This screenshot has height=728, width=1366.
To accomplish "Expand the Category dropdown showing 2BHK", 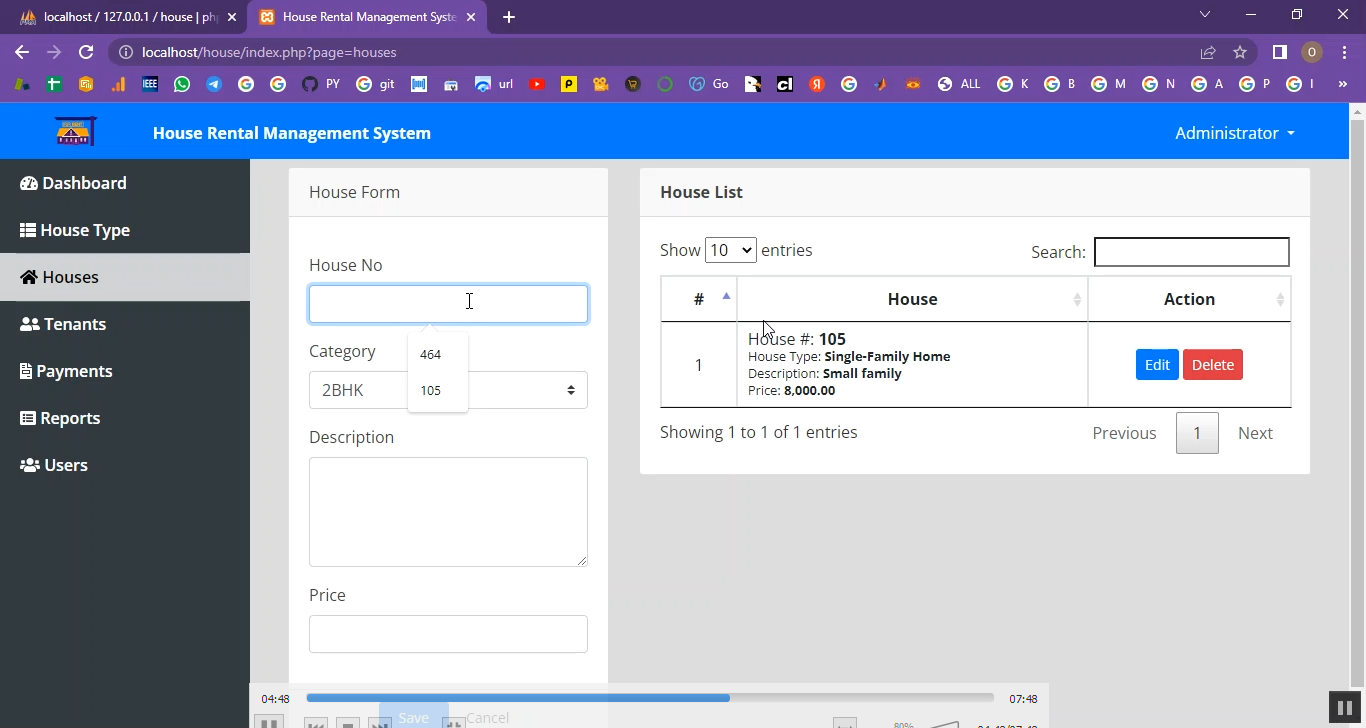I will [448, 390].
